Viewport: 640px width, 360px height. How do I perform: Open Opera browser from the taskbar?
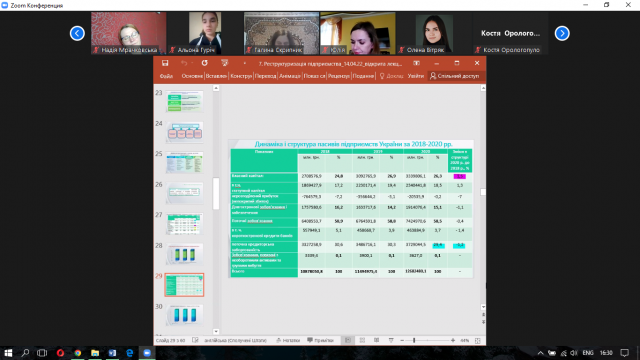(60, 353)
